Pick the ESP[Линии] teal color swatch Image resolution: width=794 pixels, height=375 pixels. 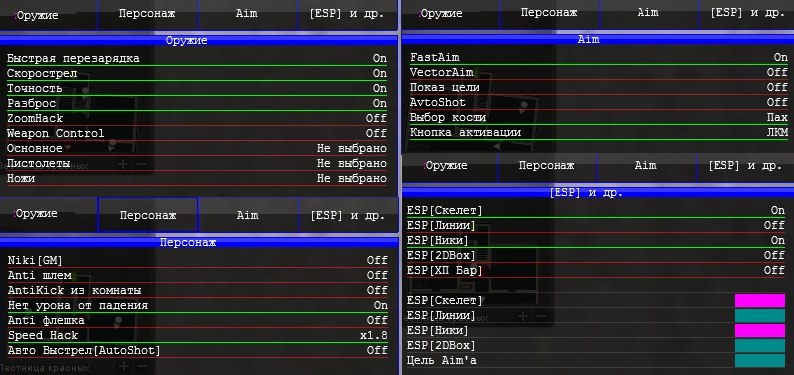pos(760,316)
